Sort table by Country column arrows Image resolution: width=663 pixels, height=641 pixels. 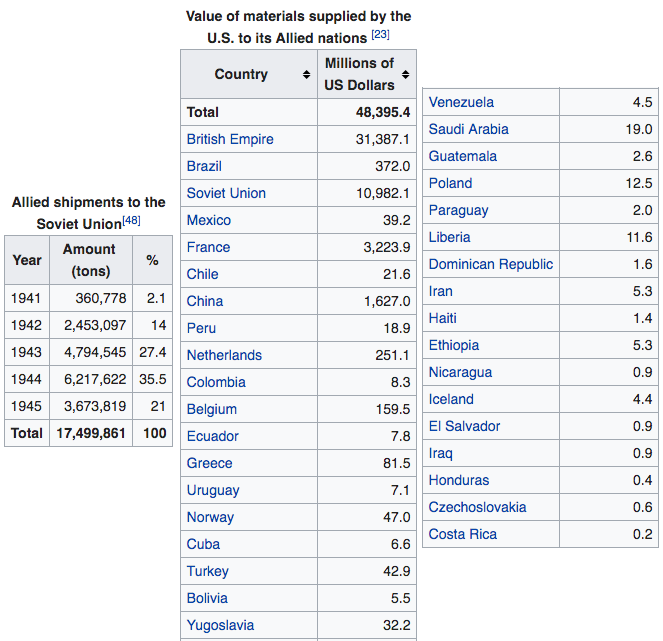[307, 75]
